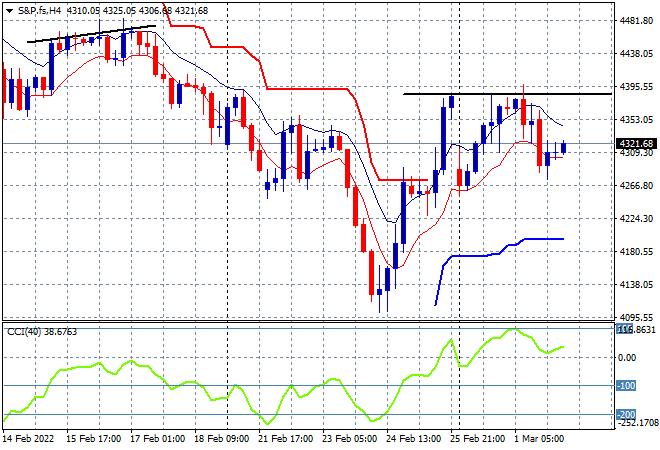Click the 15 Feb 17:00 time label

(x=93, y=439)
